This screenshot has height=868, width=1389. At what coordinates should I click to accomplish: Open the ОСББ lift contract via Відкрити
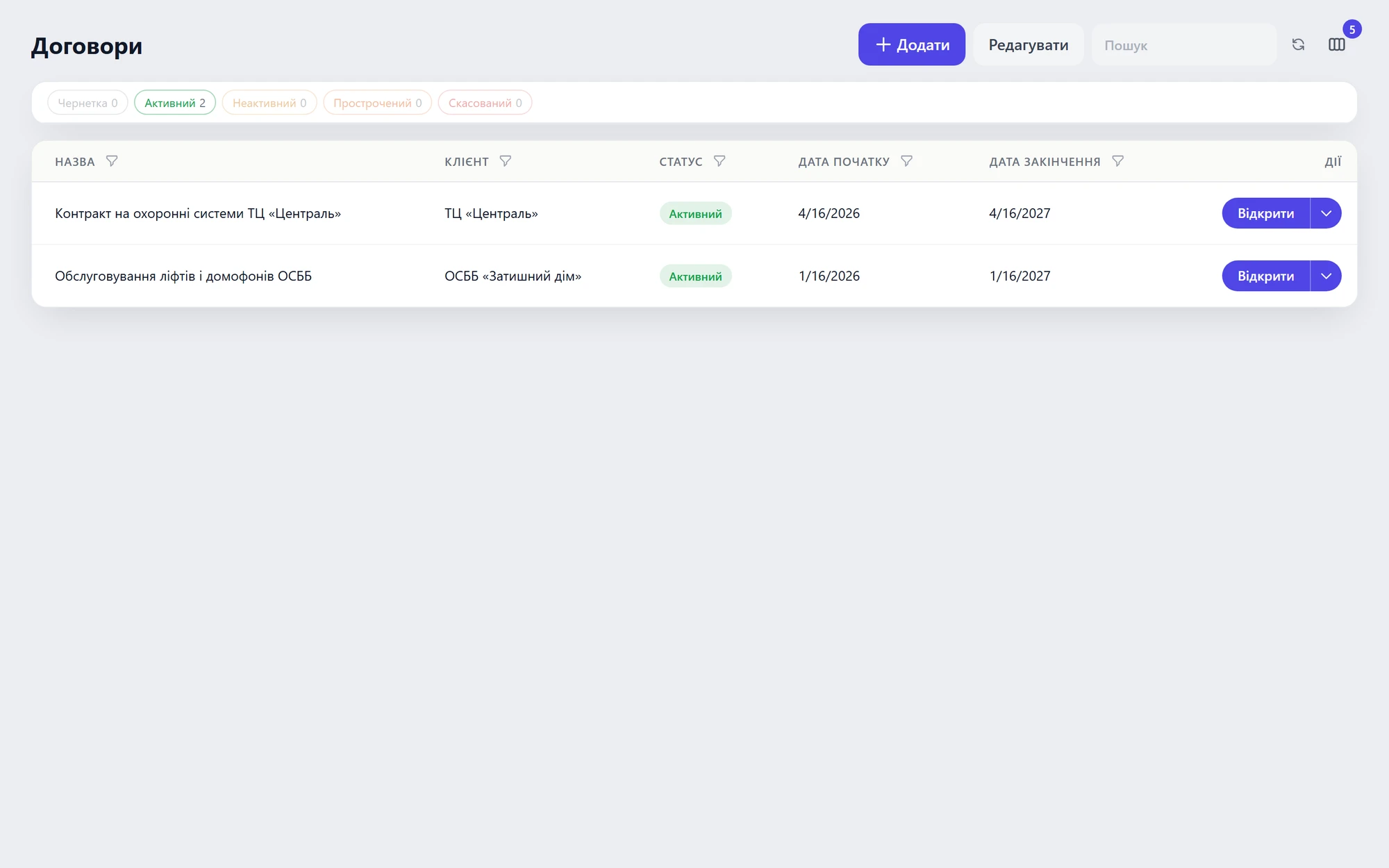(1265, 276)
